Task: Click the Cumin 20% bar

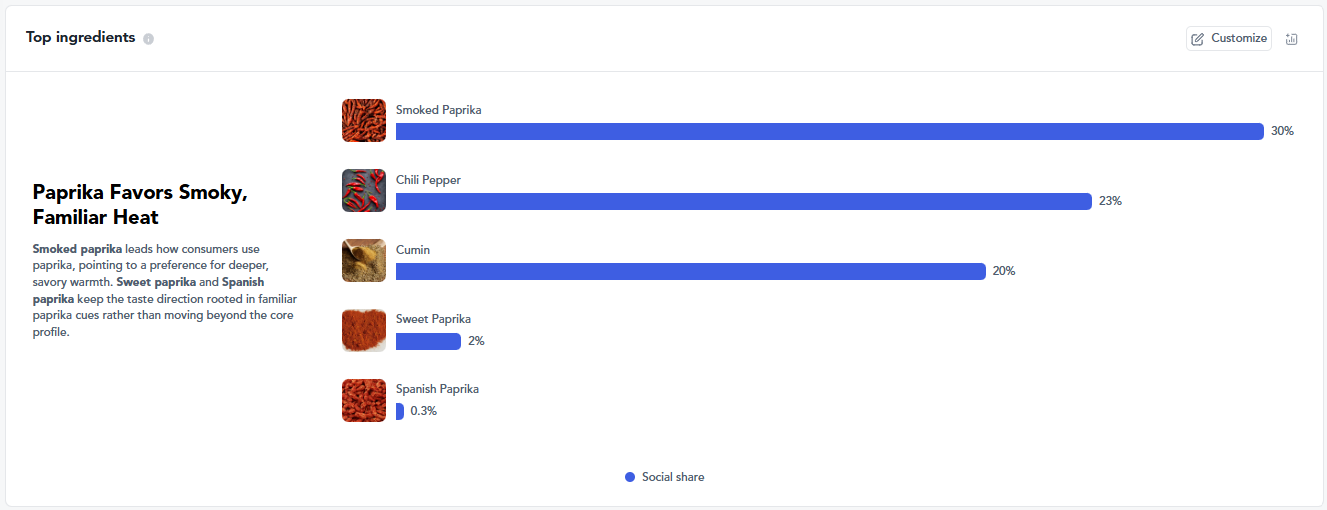Action: coord(691,271)
